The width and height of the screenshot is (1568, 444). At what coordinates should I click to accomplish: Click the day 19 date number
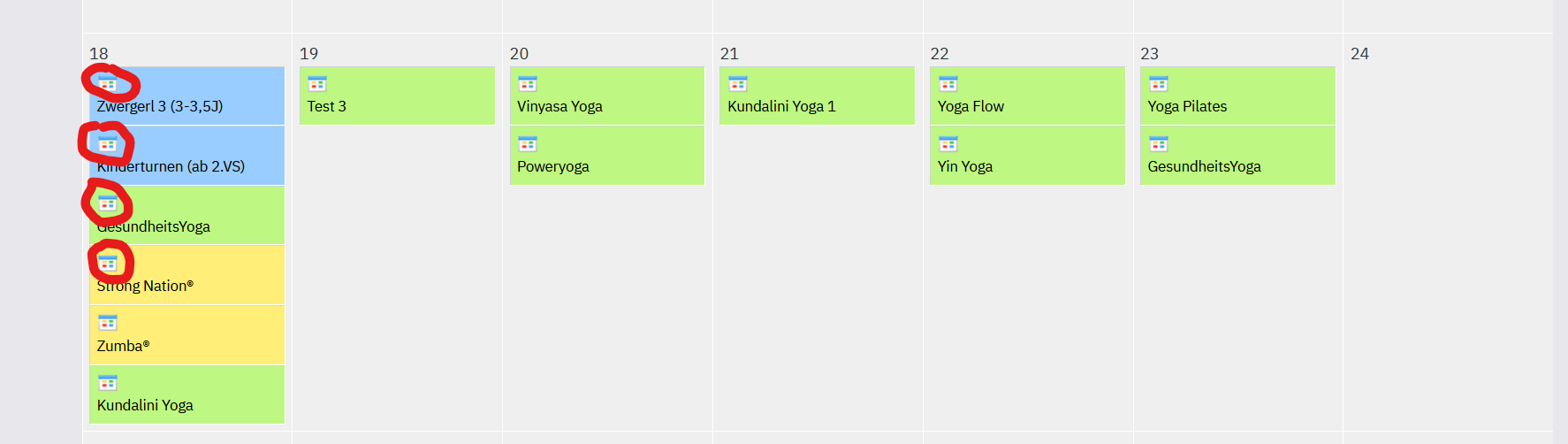(308, 54)
